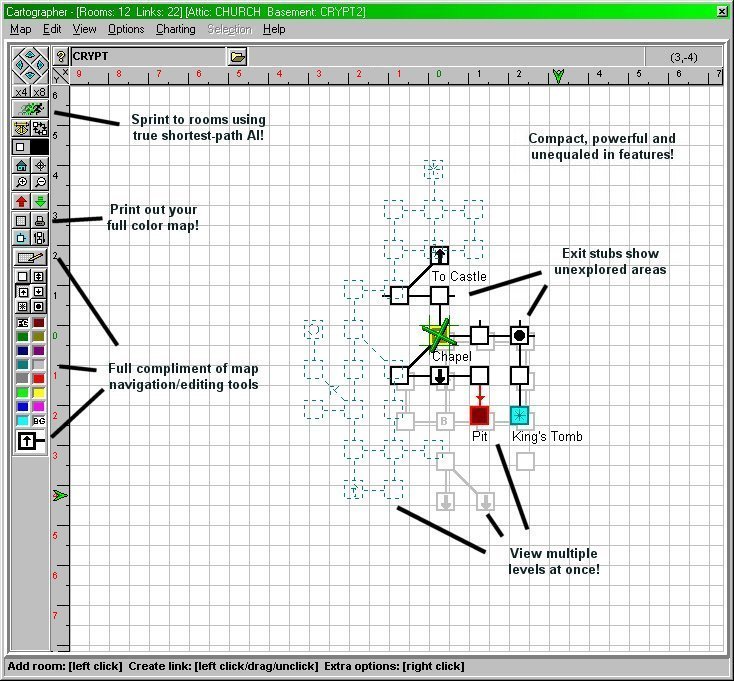Image resolution: width=734 pixels, height=681 pixels.
Task: Go up a level with the red arrow
Action: point(21,201)
